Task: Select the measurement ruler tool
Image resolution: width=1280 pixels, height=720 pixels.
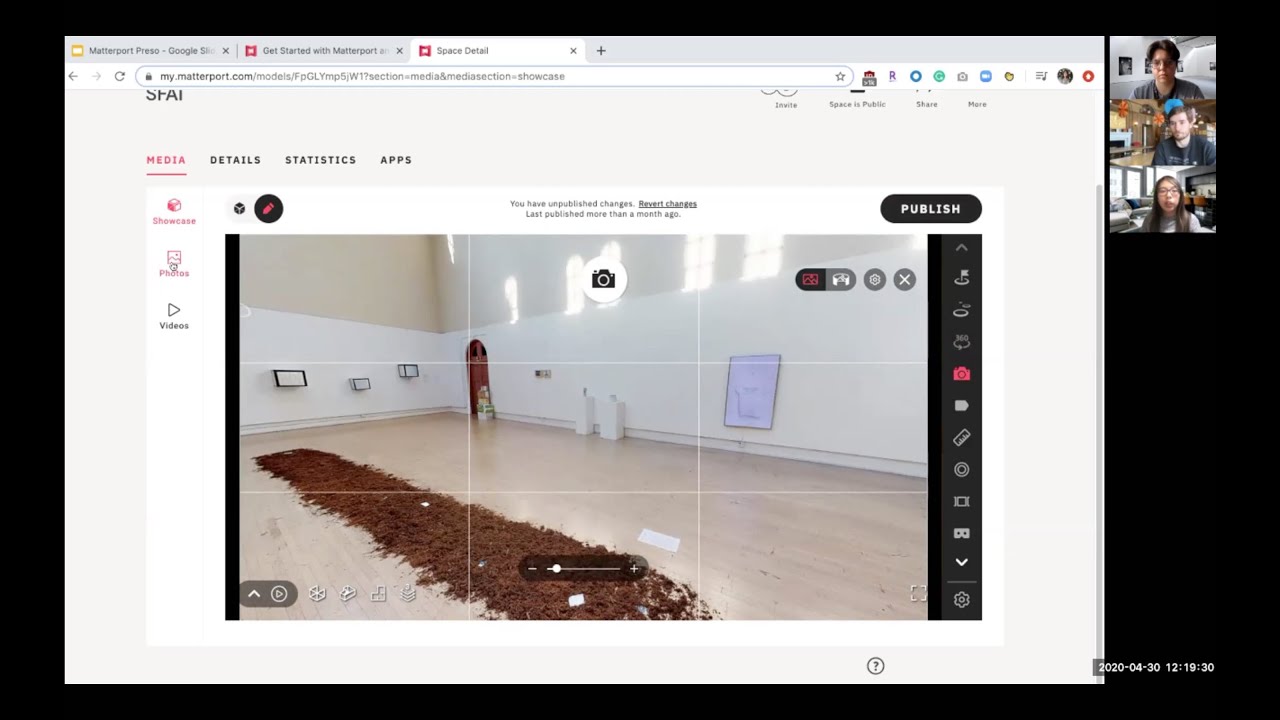Action: pos(961,437)
